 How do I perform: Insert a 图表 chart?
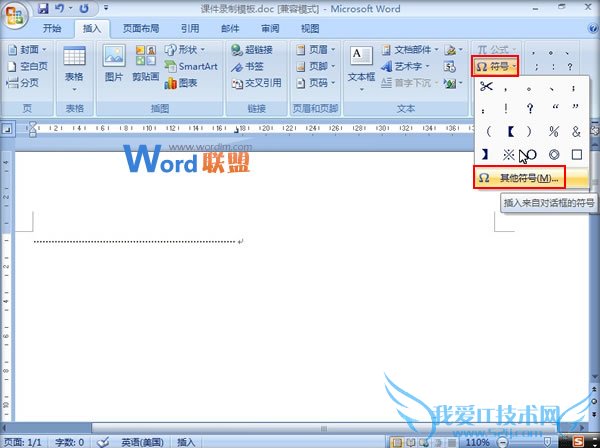click(x=181, y=83)
